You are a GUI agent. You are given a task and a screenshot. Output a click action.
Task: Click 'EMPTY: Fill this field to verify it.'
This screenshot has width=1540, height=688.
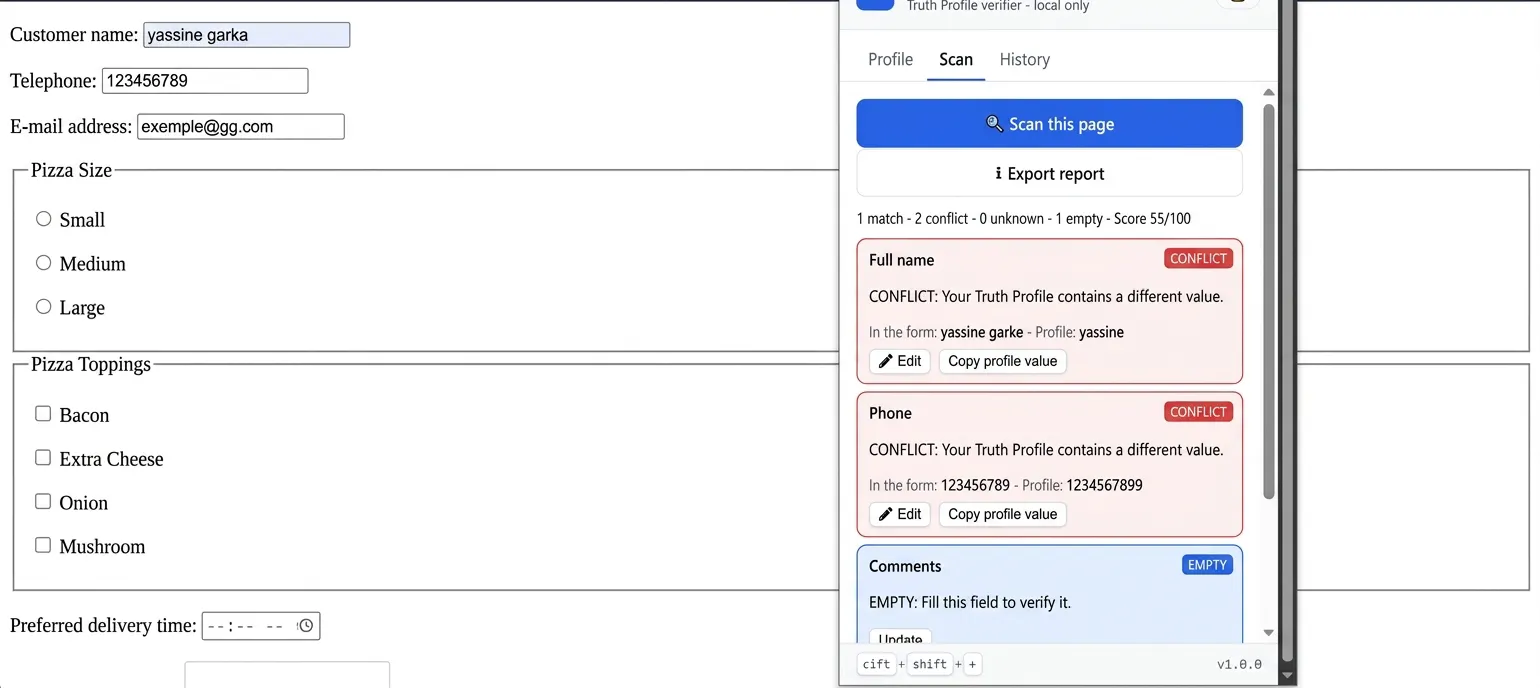click(970, 602)
